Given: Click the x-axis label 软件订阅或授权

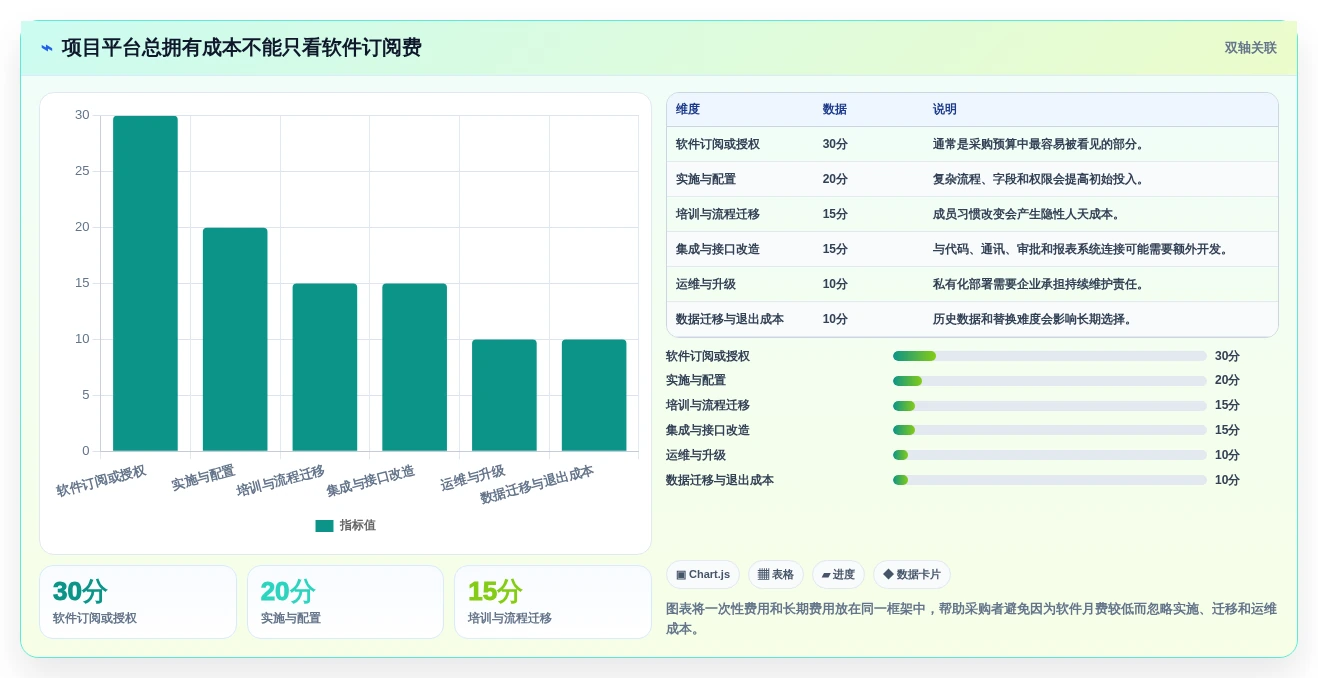Looking at the screenshot, I should 101,481.
